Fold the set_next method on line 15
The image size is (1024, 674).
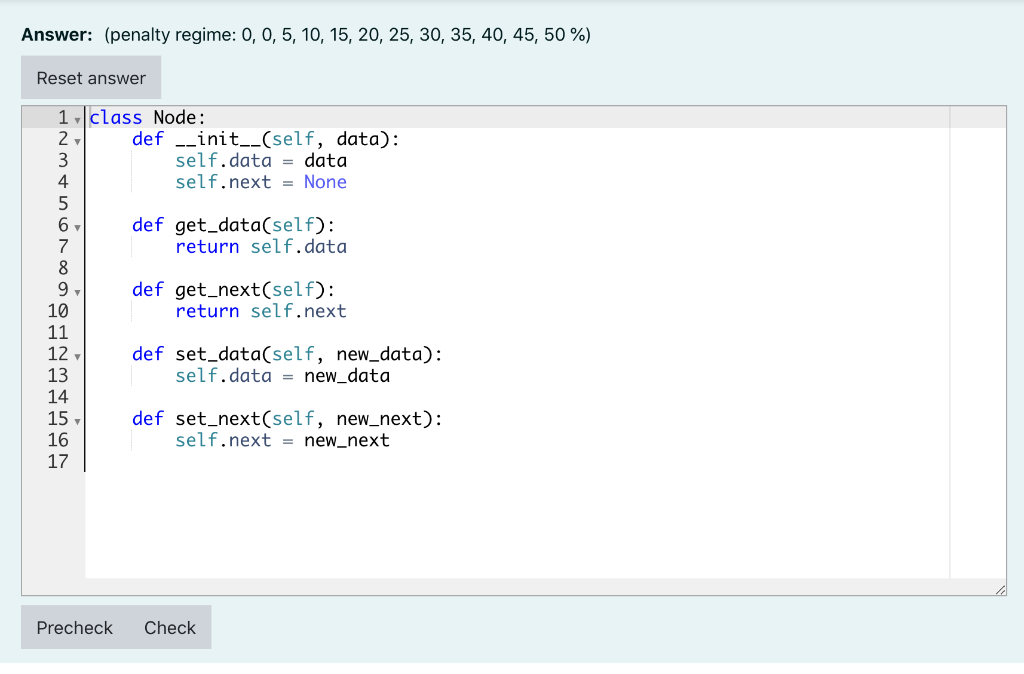[x=77, y=422]
